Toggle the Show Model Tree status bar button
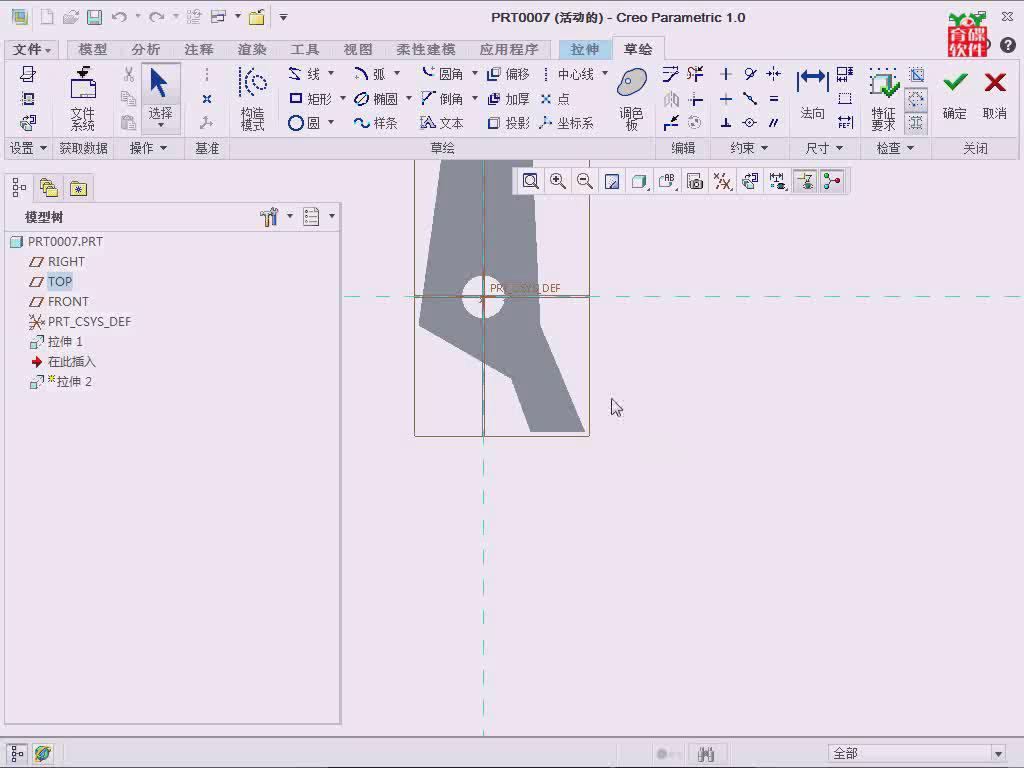Screen dimensions: 1024x768 coord(17,754)
